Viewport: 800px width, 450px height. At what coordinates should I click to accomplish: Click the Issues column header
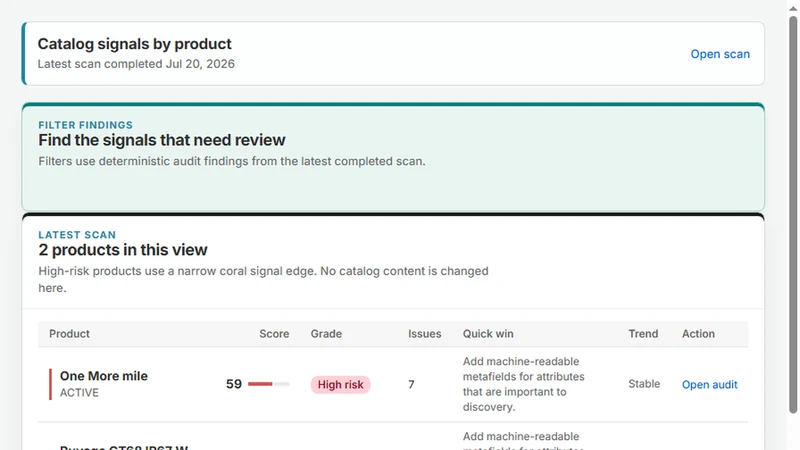click(x=424, y=334)
